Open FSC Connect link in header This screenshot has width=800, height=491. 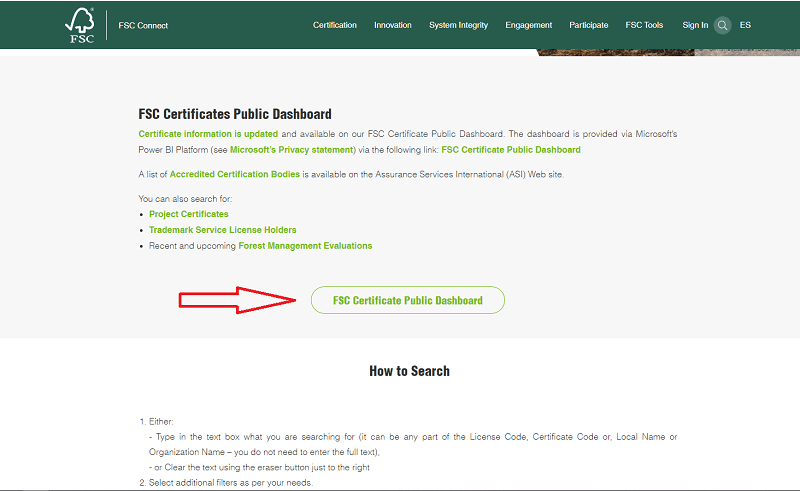click(x=145, y=25)
